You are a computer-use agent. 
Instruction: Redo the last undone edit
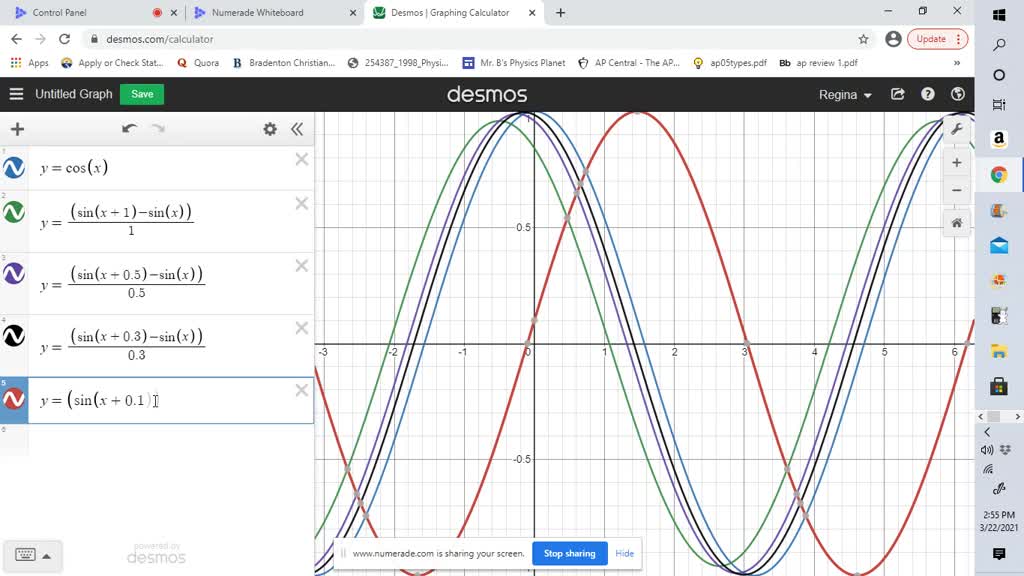click(x=158, y=129)
